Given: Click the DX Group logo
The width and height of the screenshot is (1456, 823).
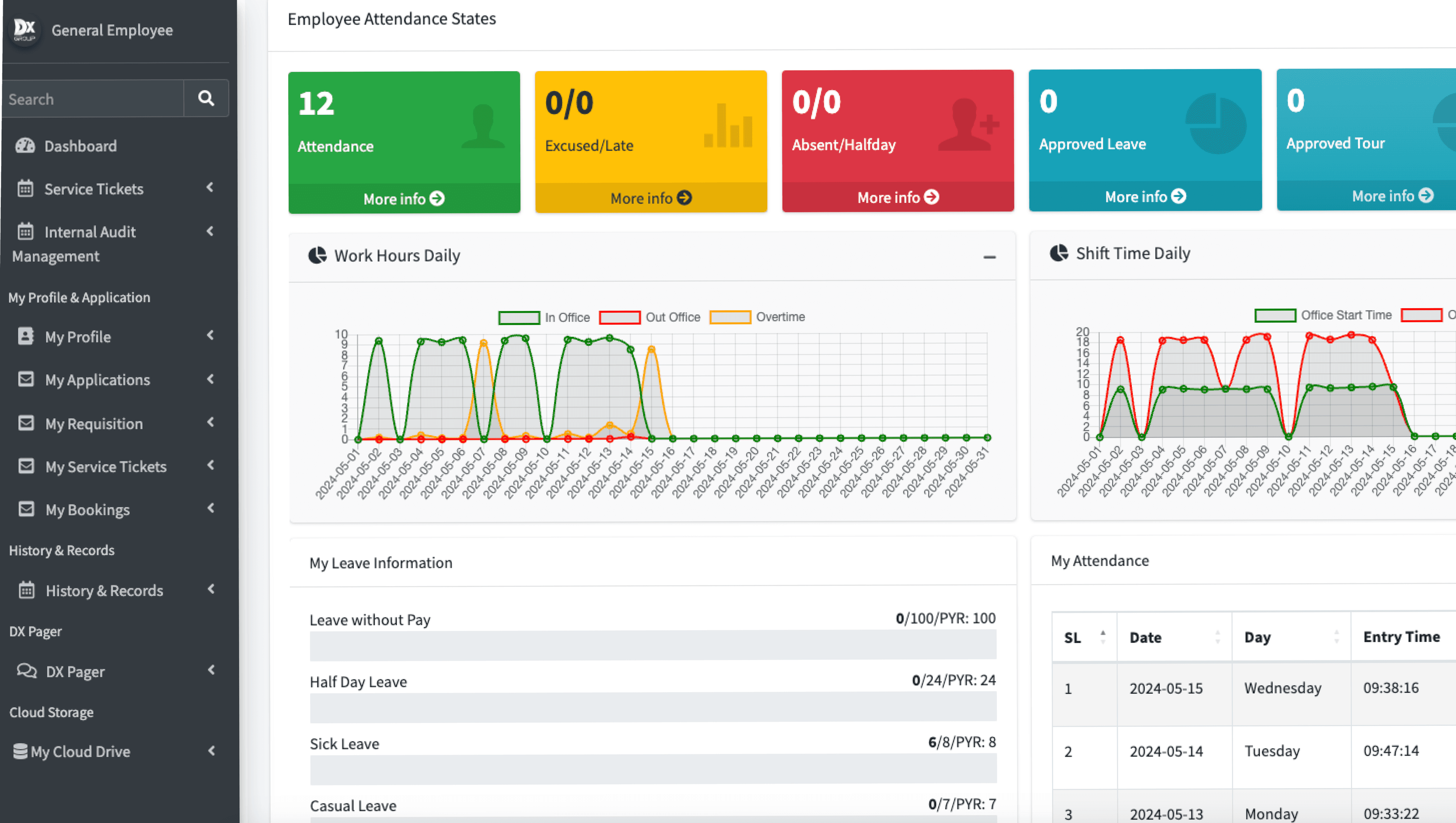Looking at the screenshot, I should [x=24, y=30].
